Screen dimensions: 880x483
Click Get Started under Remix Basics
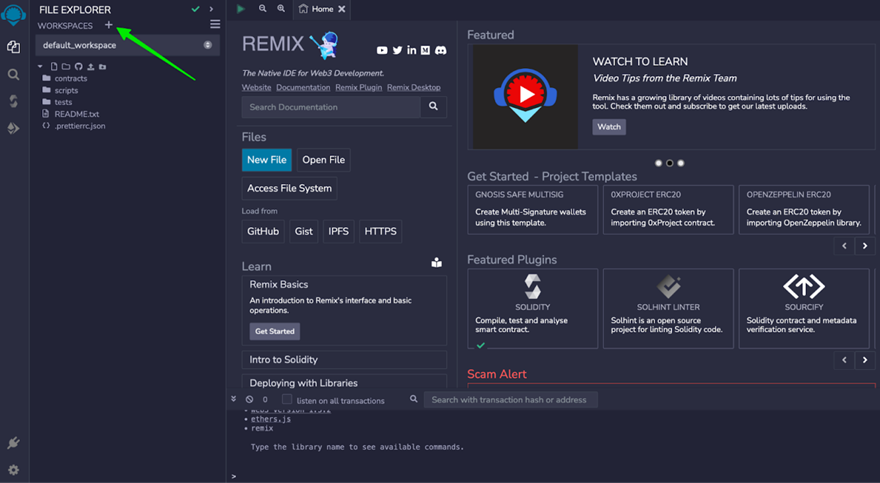(x=274, y=331)
